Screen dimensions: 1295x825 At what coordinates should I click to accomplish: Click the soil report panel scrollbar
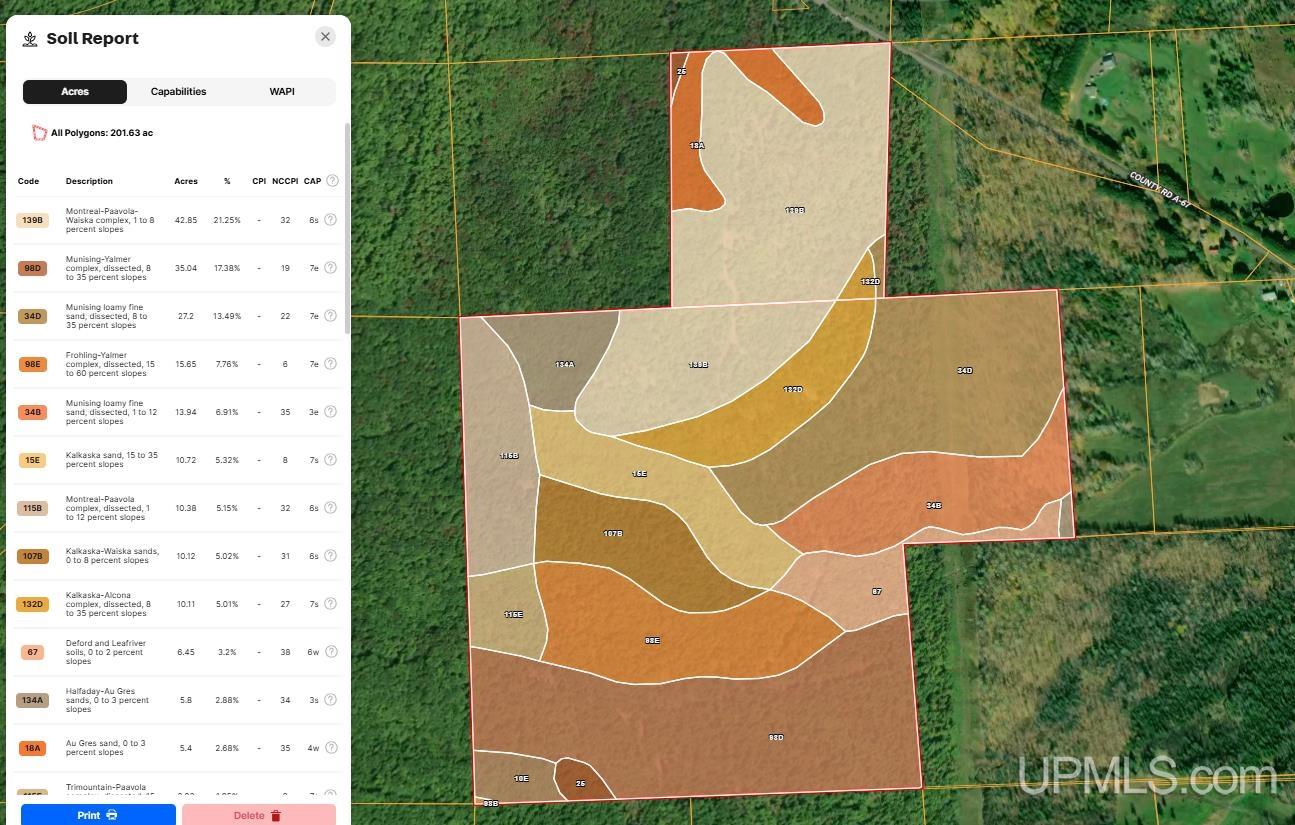[347, 230]
